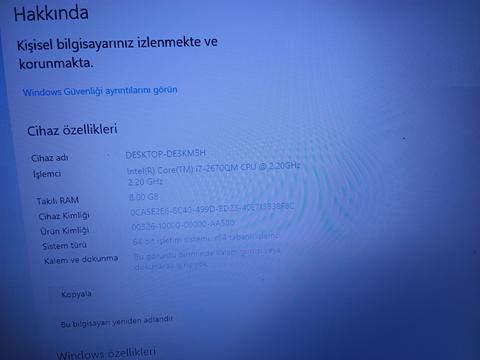This screenshot has width=480, height=360.
Task: Select the Intel Core i7-2670QM processor value
Action: [213, 173]
